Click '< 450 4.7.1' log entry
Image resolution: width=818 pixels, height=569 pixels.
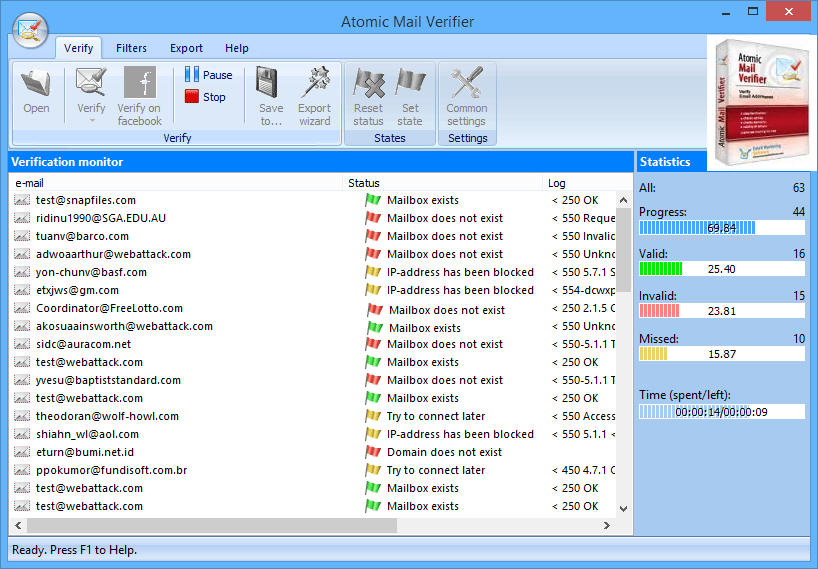pos(583,470)
